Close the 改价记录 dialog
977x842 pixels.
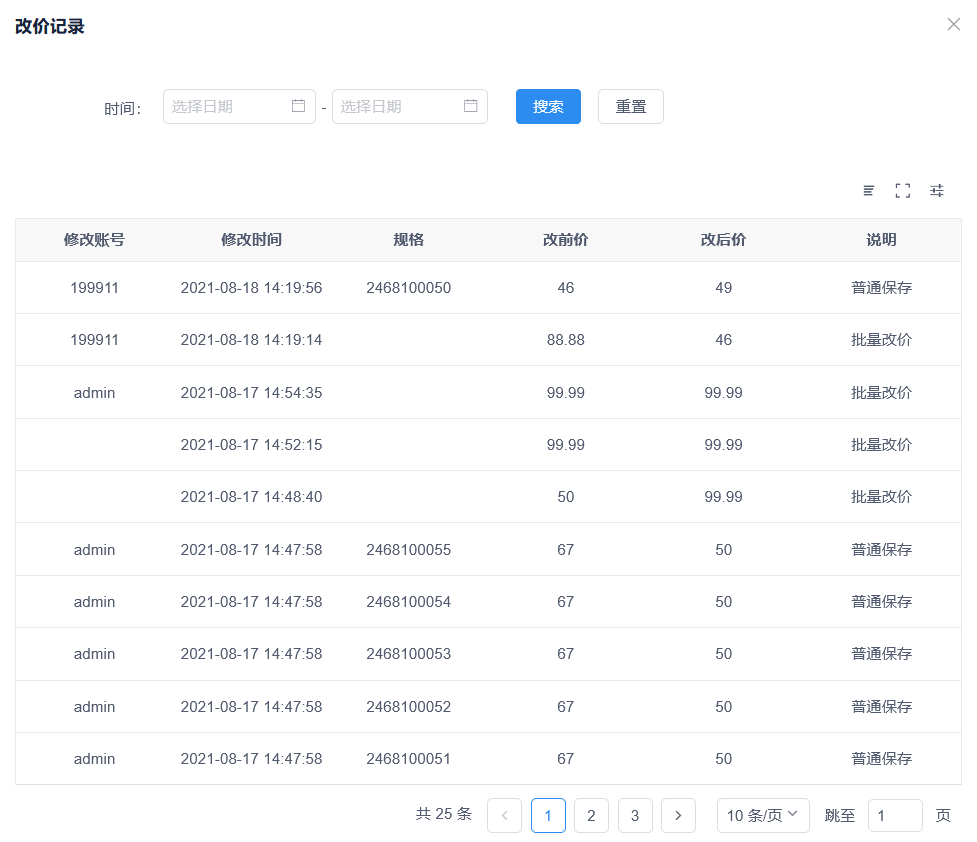(x=953, y=25)
